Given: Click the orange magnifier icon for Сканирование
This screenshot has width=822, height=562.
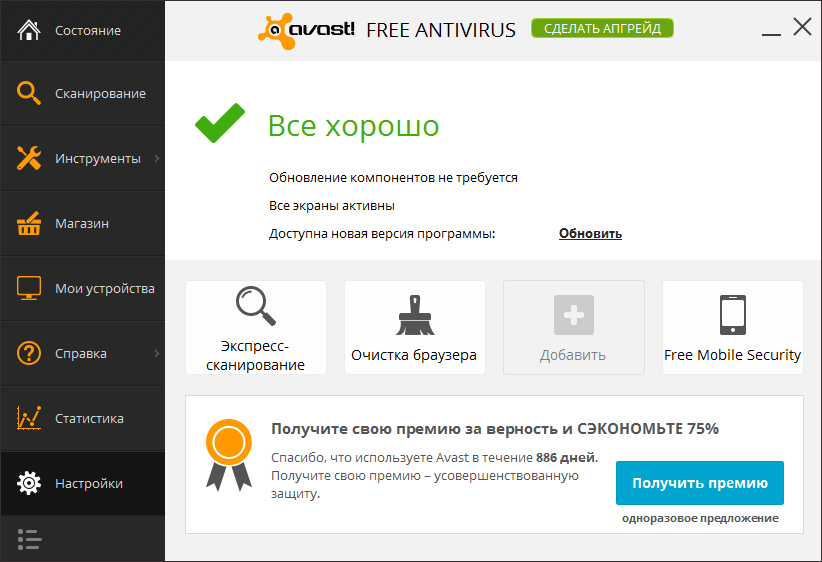Looking at the screenshot, I should point(28,93).
